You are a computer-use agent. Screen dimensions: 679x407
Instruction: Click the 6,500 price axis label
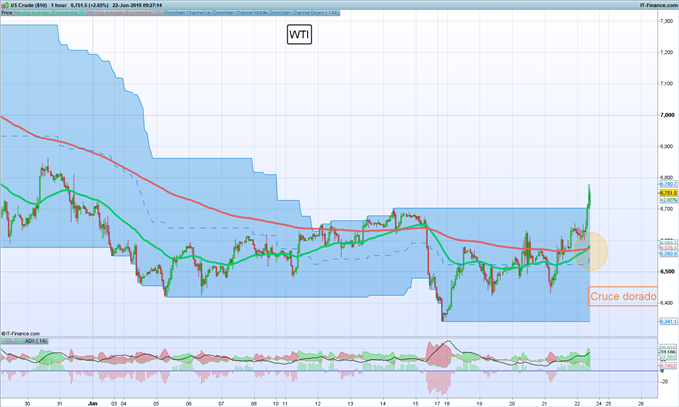tap(668, 271)
